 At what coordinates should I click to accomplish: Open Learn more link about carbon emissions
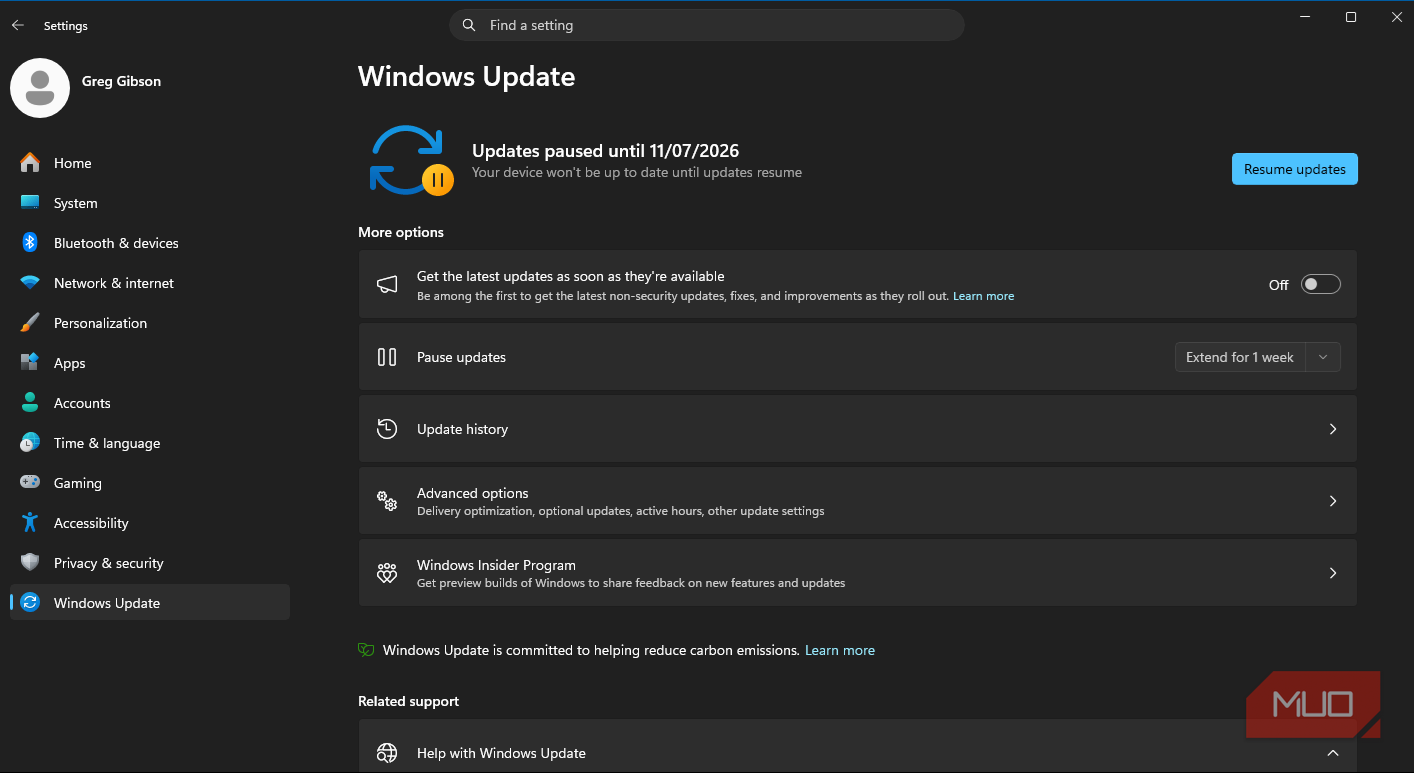840,650
